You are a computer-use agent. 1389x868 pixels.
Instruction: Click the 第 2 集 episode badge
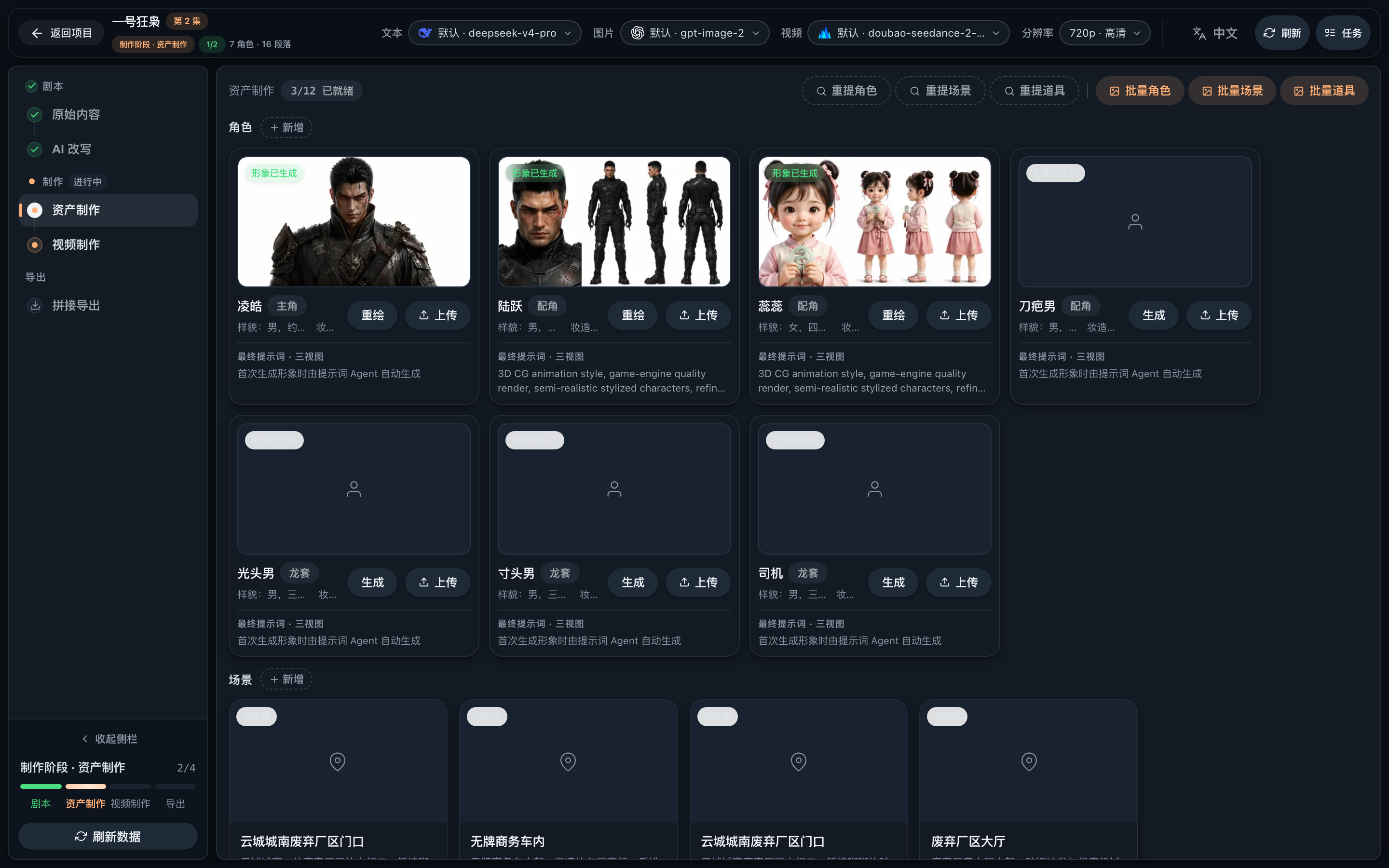pos(187,21)
